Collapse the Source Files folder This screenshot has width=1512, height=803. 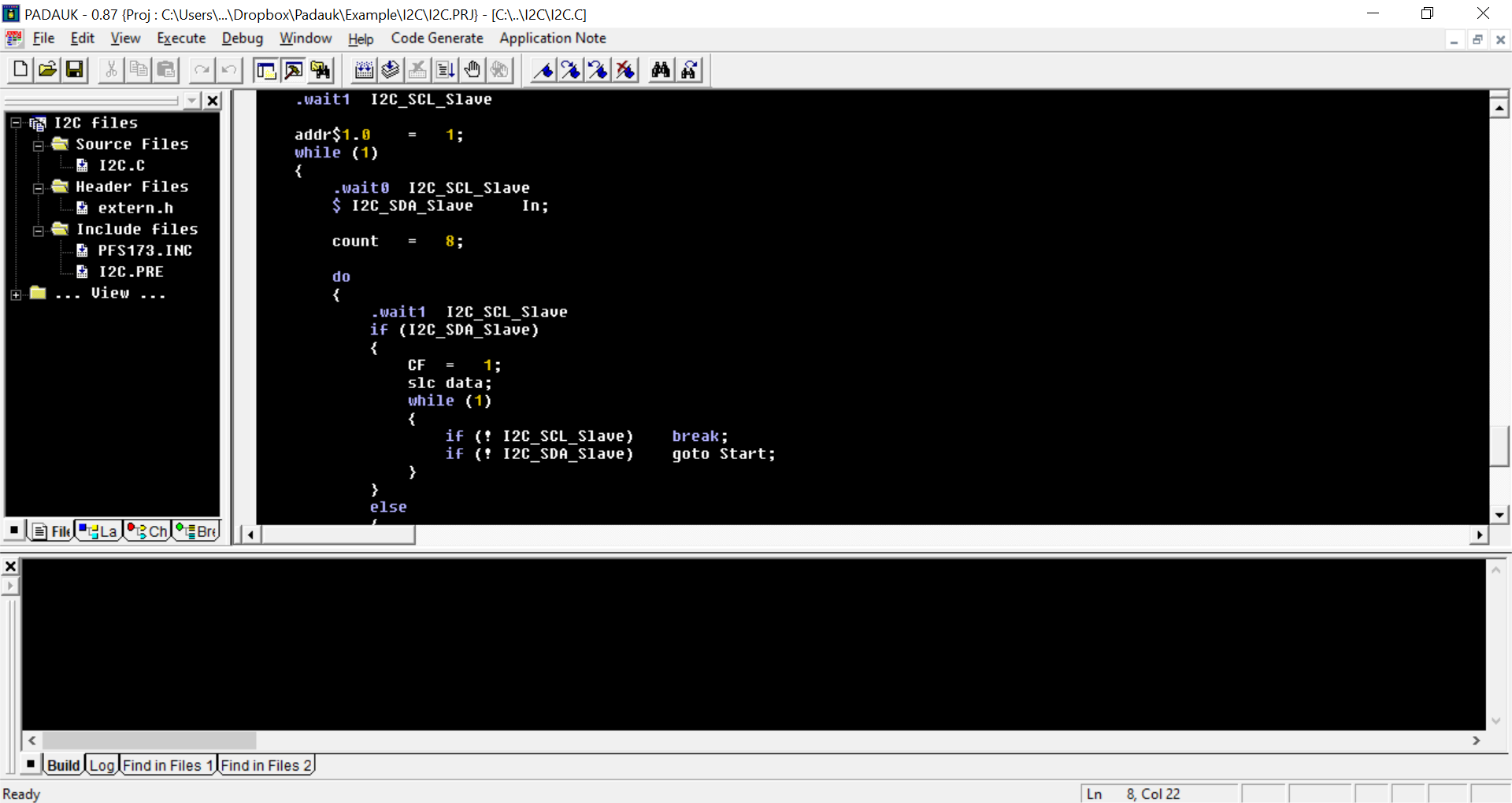38,145
